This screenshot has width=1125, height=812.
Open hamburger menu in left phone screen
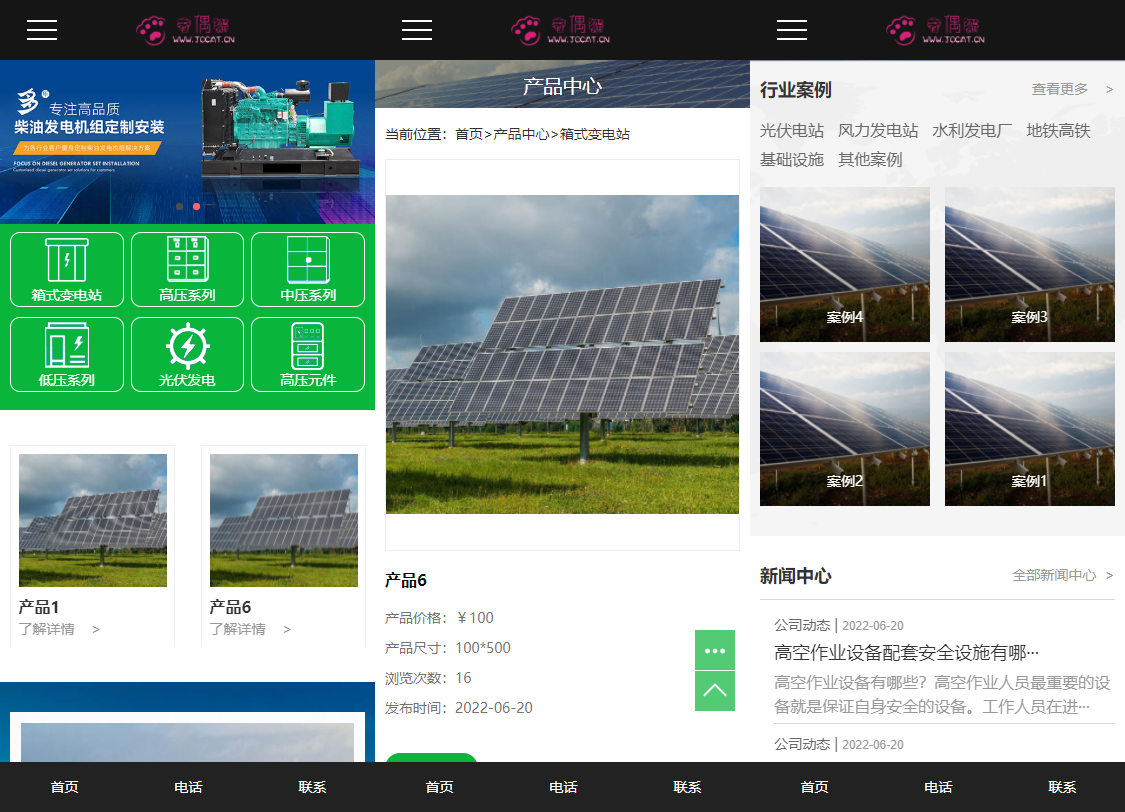click(x=42, y=30)
